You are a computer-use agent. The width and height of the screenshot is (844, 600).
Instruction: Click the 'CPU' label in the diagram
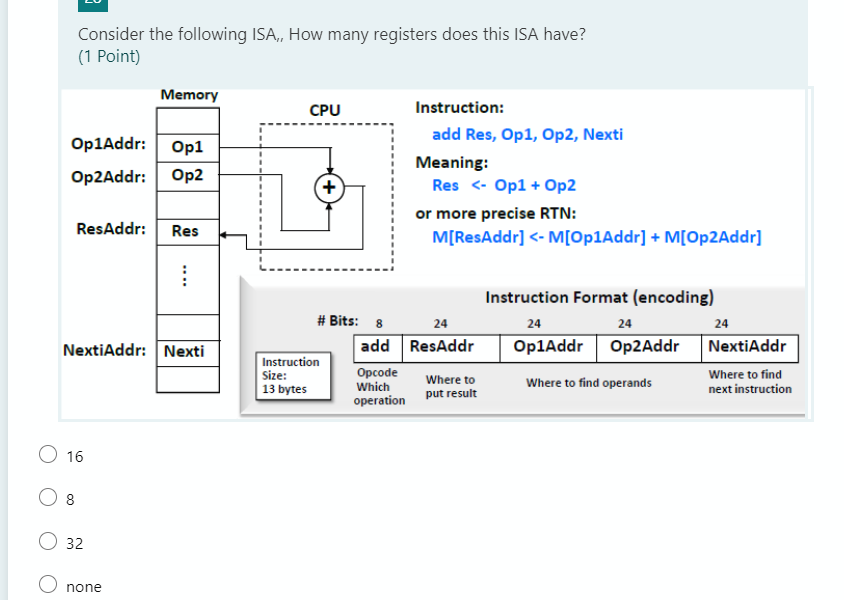coord(325,110)
